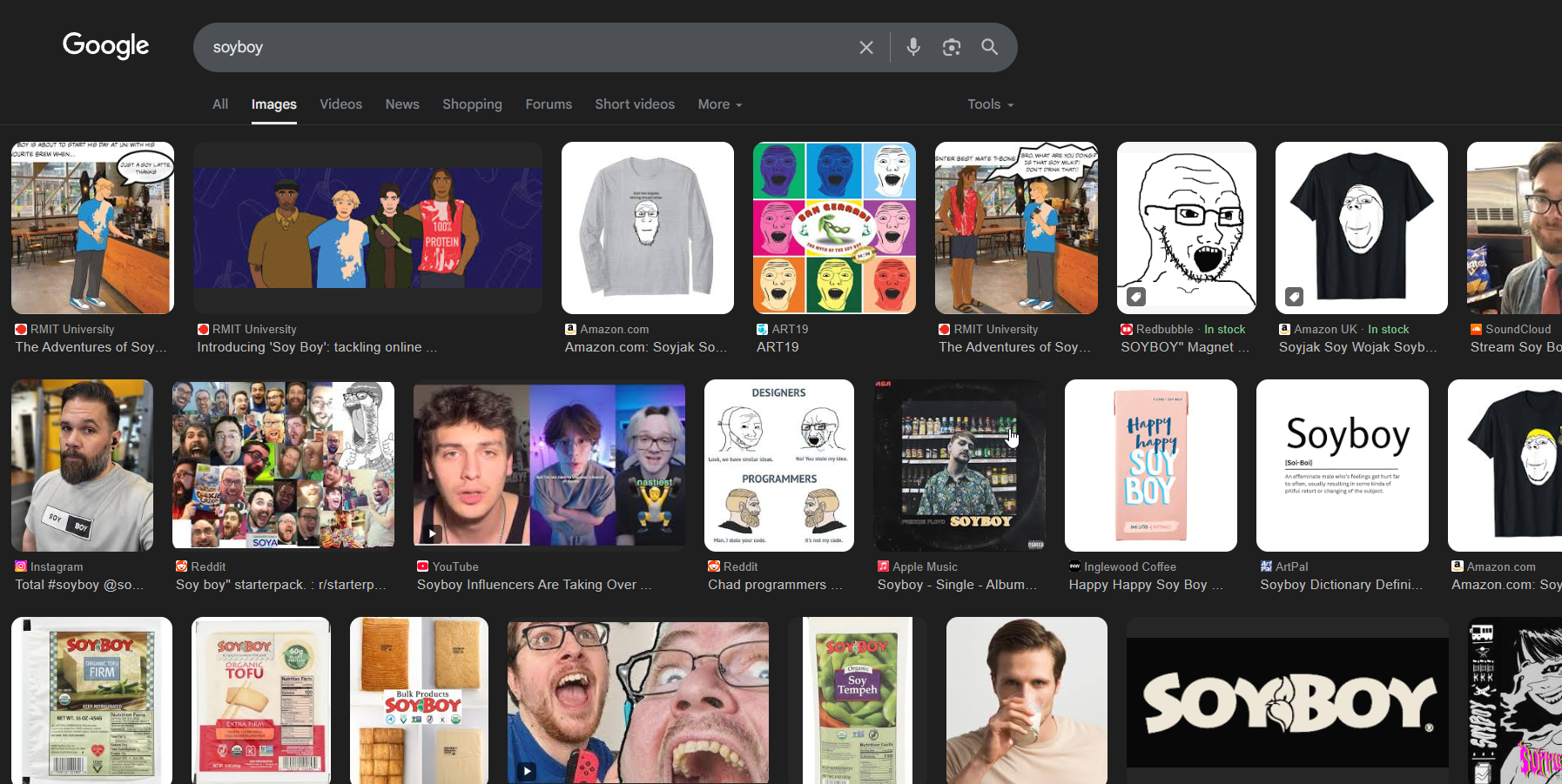
Task: Switch to the All results tab
Action: click(x=220, y=104)
